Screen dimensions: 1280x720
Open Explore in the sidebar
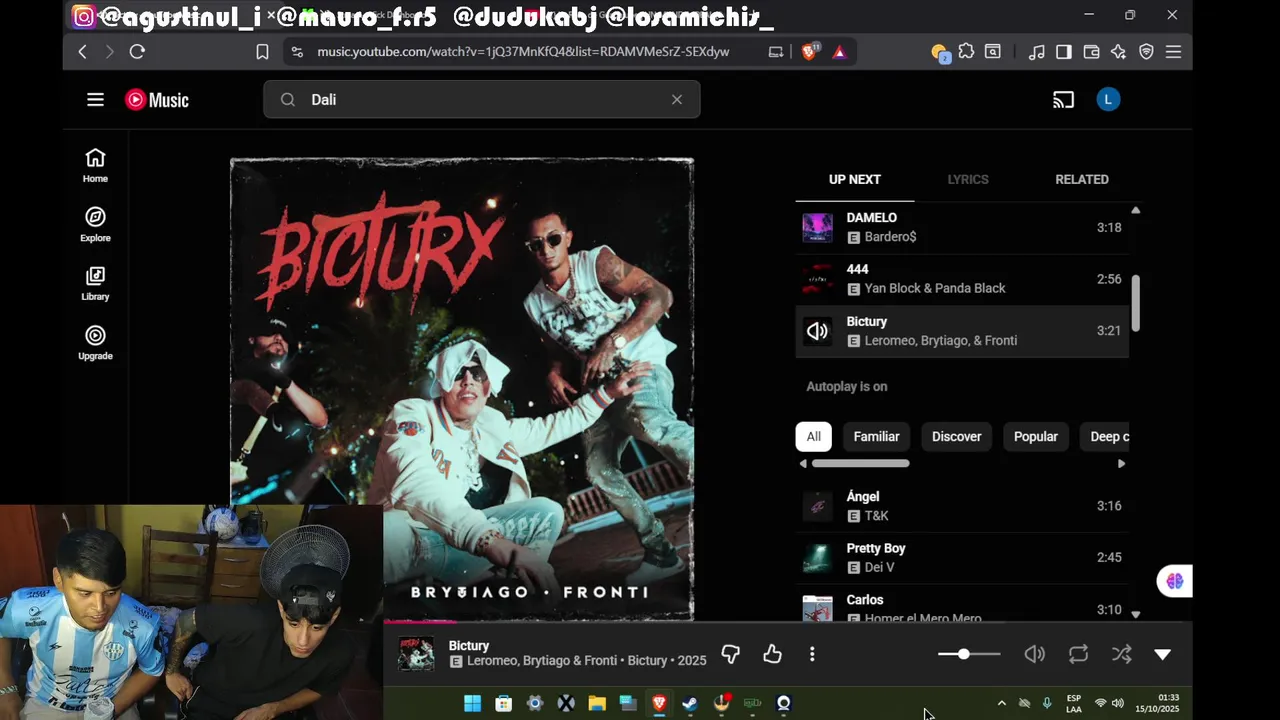coord(95,225)
